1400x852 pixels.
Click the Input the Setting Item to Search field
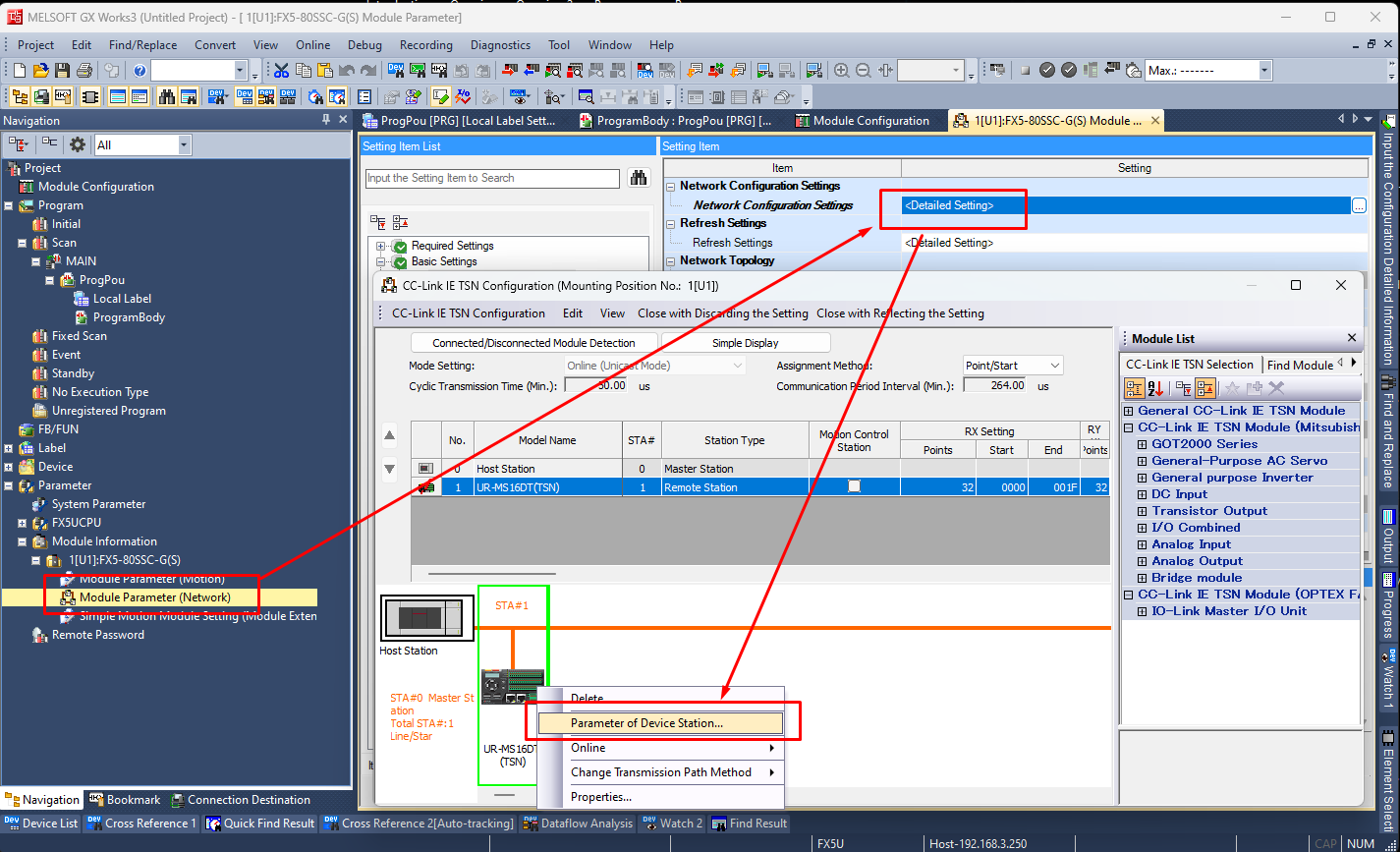click(x=492, y=178)
